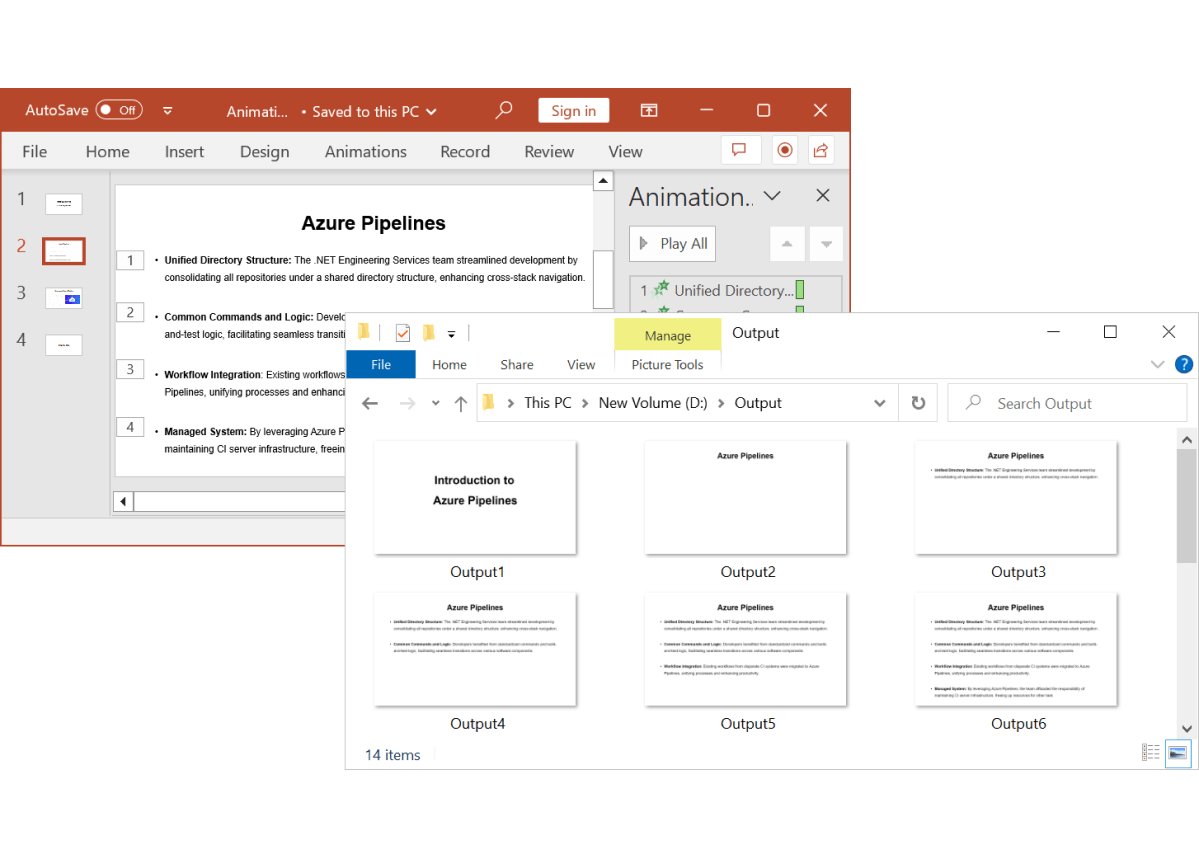Switch to the Insert tab

pos(184,151)
